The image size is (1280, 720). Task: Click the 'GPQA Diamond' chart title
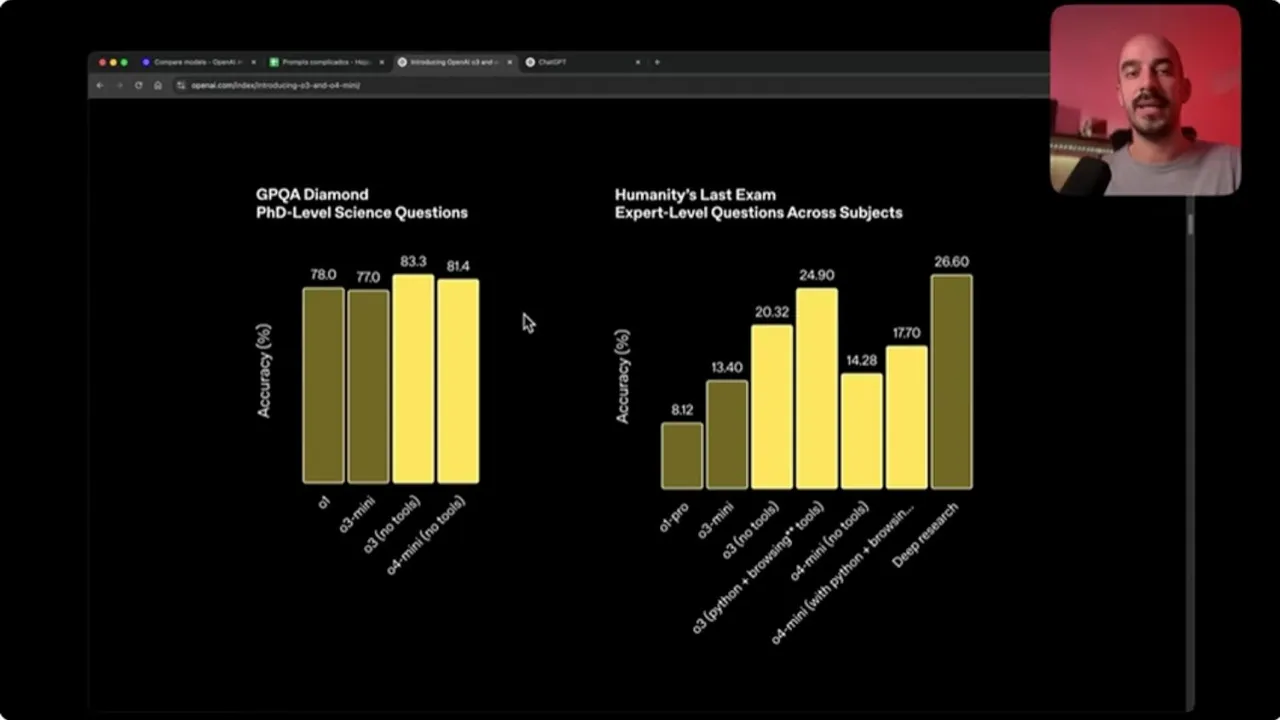[x=312, y=194]
